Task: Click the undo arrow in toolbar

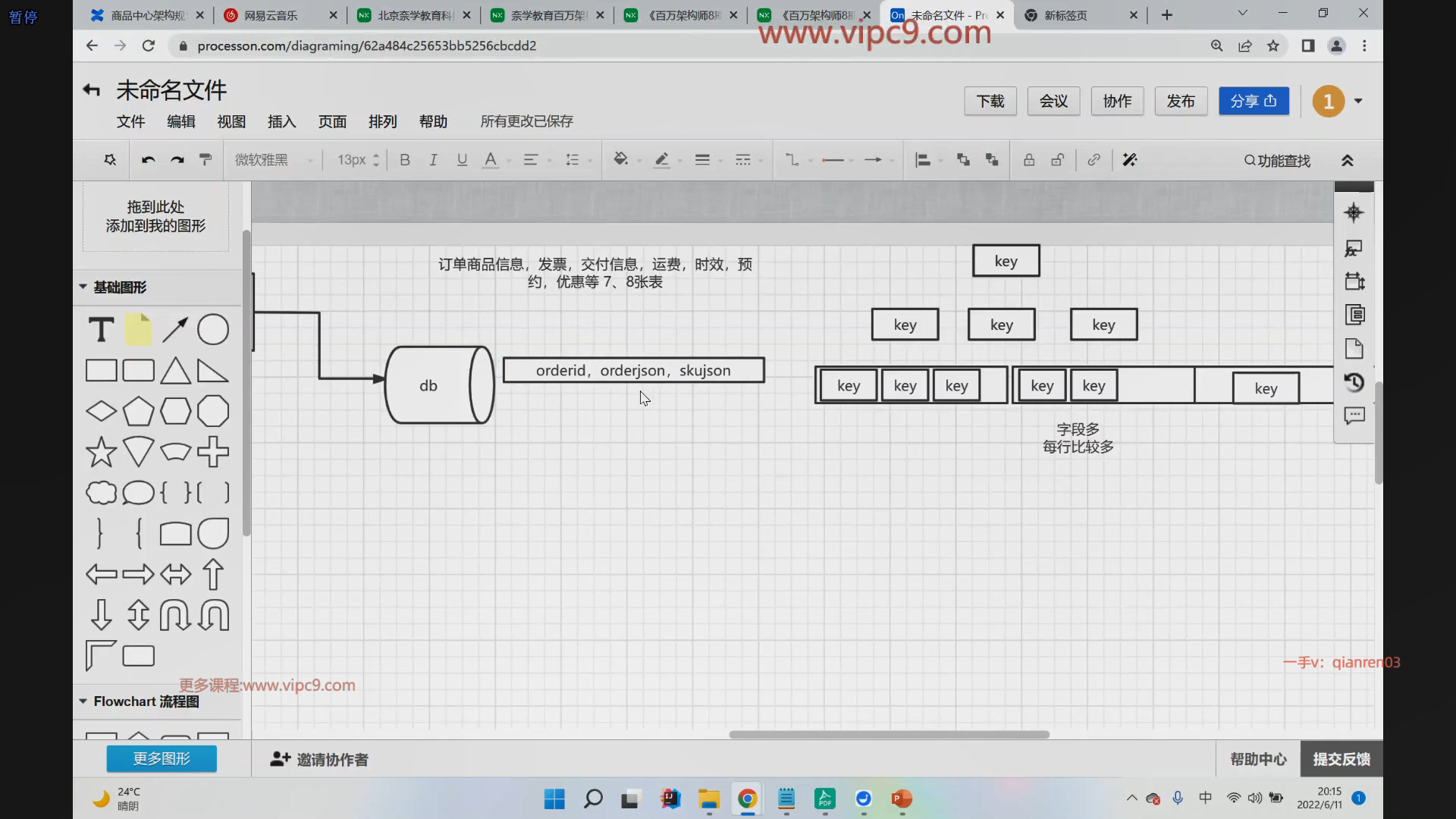Action: click(149, 160)
